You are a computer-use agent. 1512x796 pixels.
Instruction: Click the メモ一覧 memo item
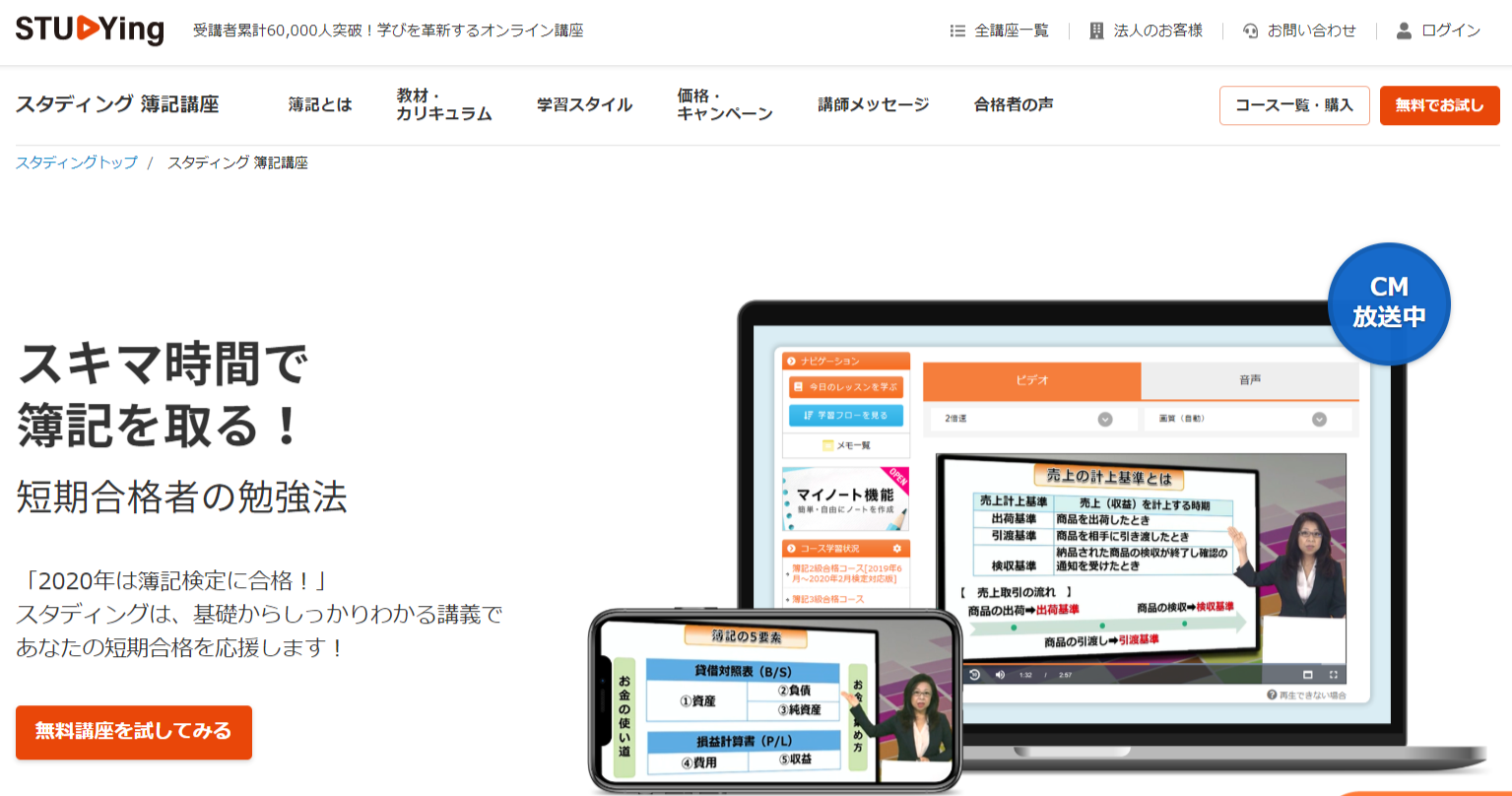coord(846,445)
